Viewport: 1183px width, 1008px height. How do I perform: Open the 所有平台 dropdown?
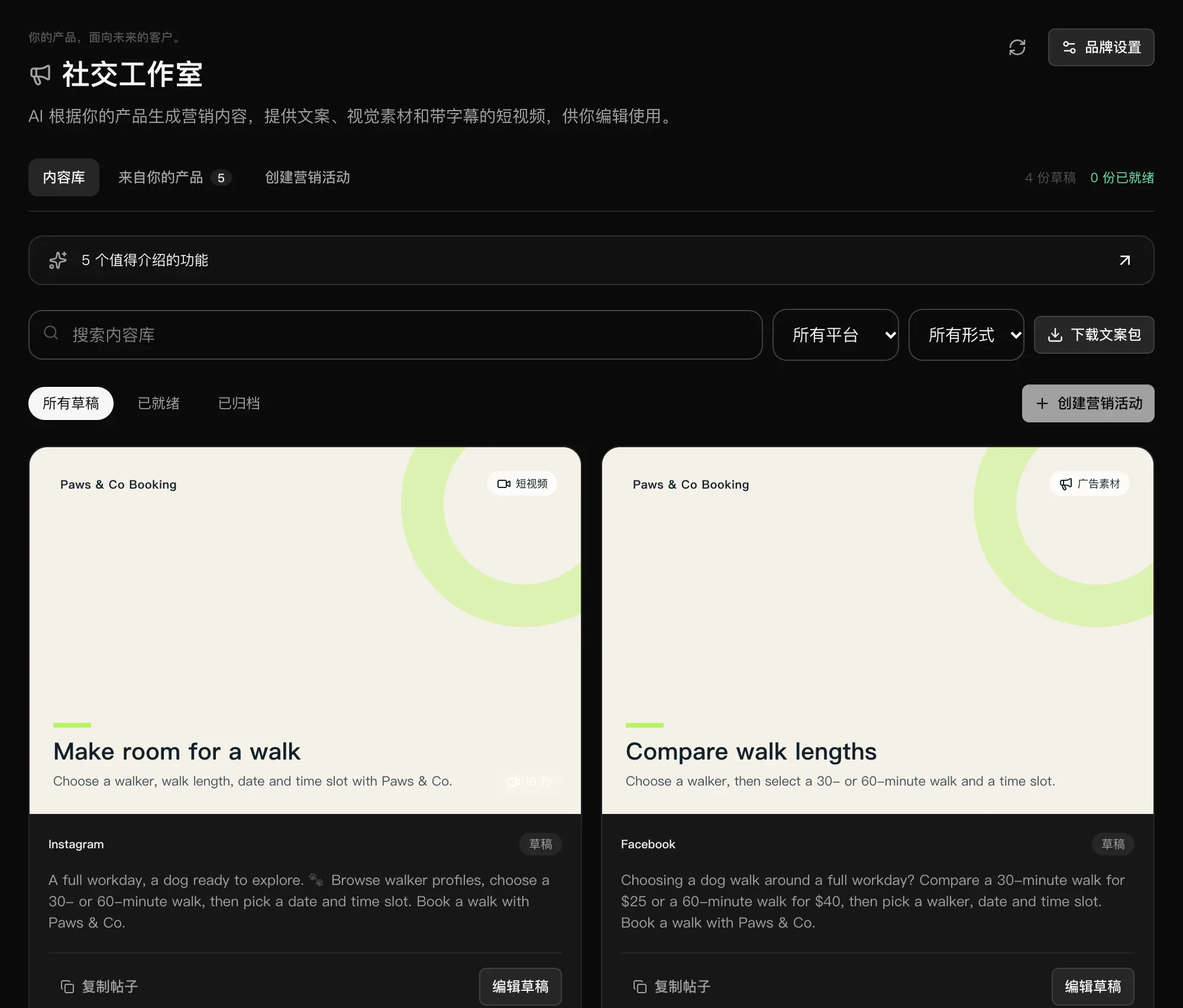click(835, 335)
